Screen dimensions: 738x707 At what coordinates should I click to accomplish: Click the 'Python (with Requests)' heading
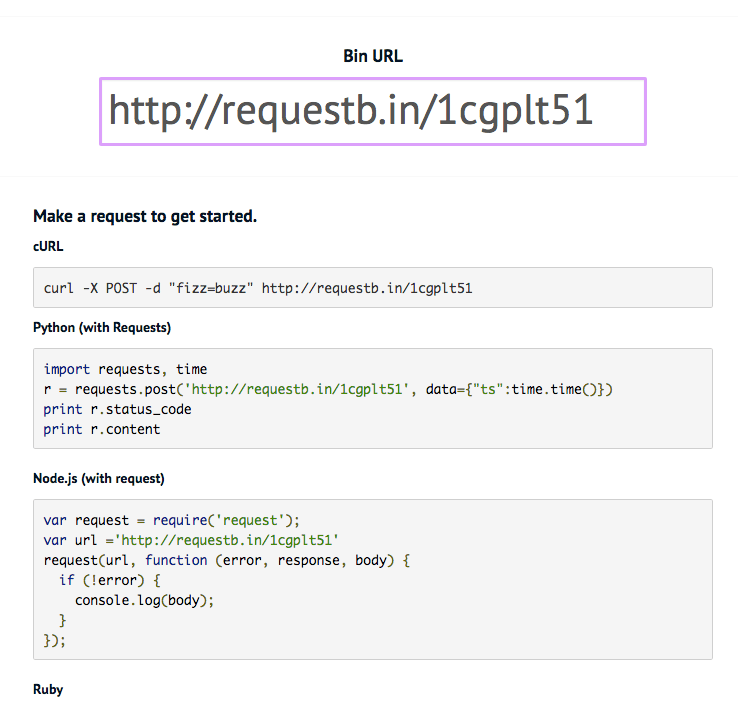point(102,327)
